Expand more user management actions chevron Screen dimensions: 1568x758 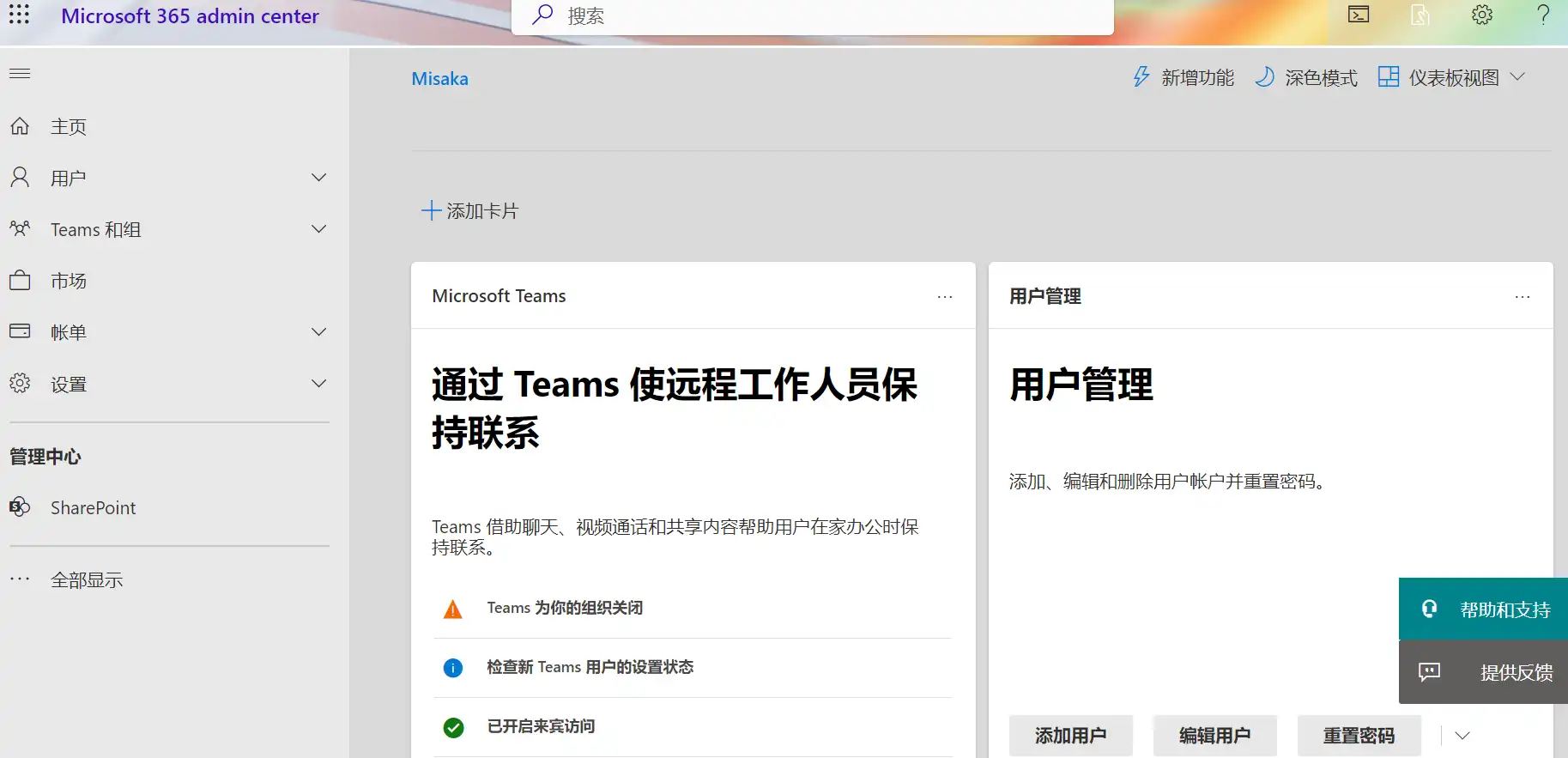[x=1462, y=736]
